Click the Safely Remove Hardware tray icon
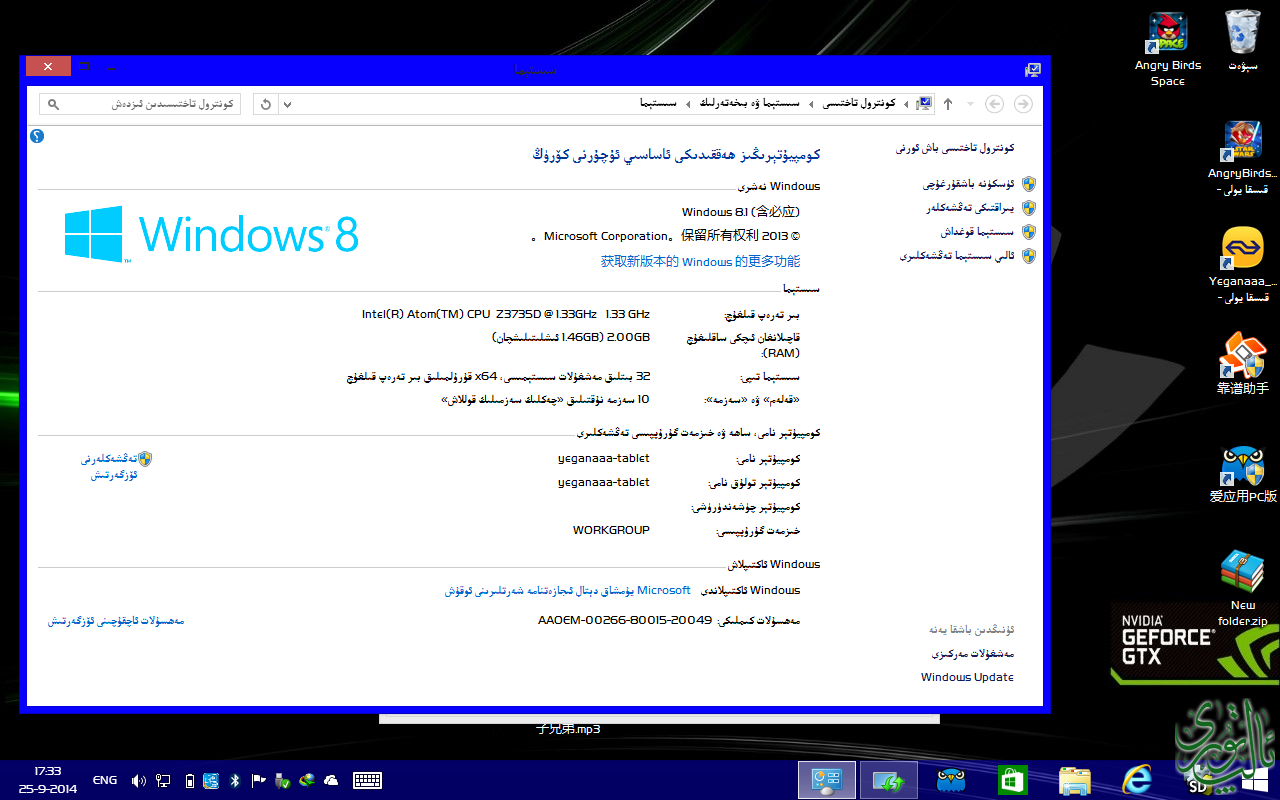 [x=282, y=780]
